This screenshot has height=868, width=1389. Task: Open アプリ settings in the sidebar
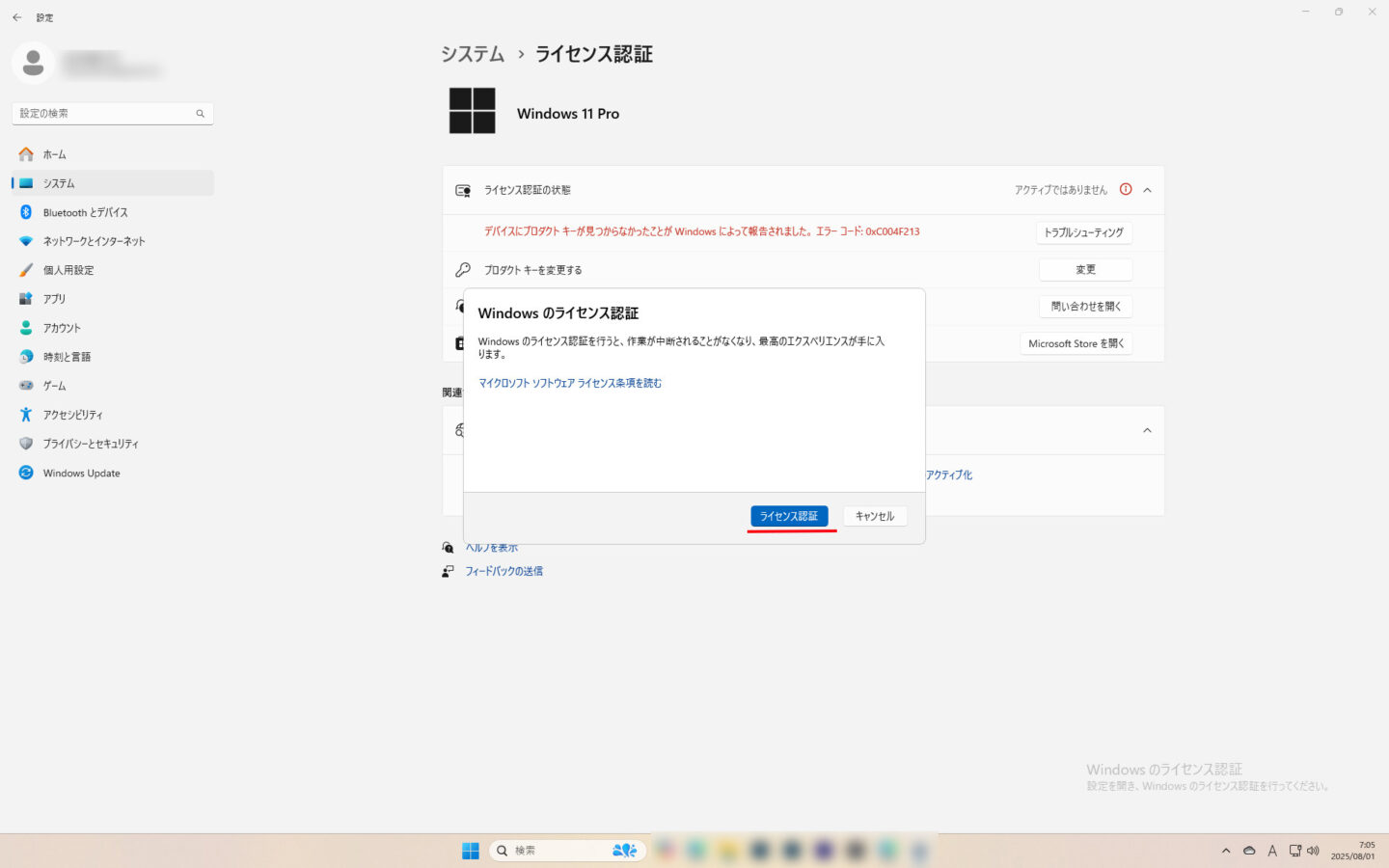click(x=113, y=299)
